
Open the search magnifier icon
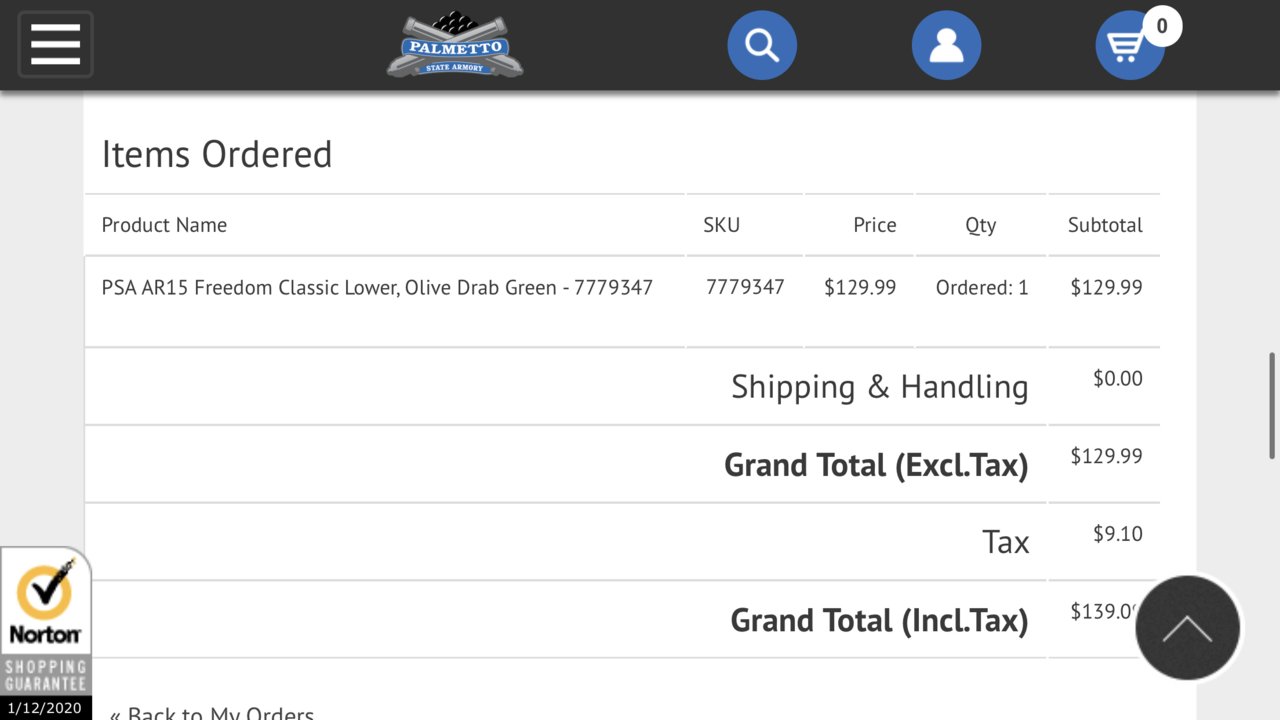point(762,45)
